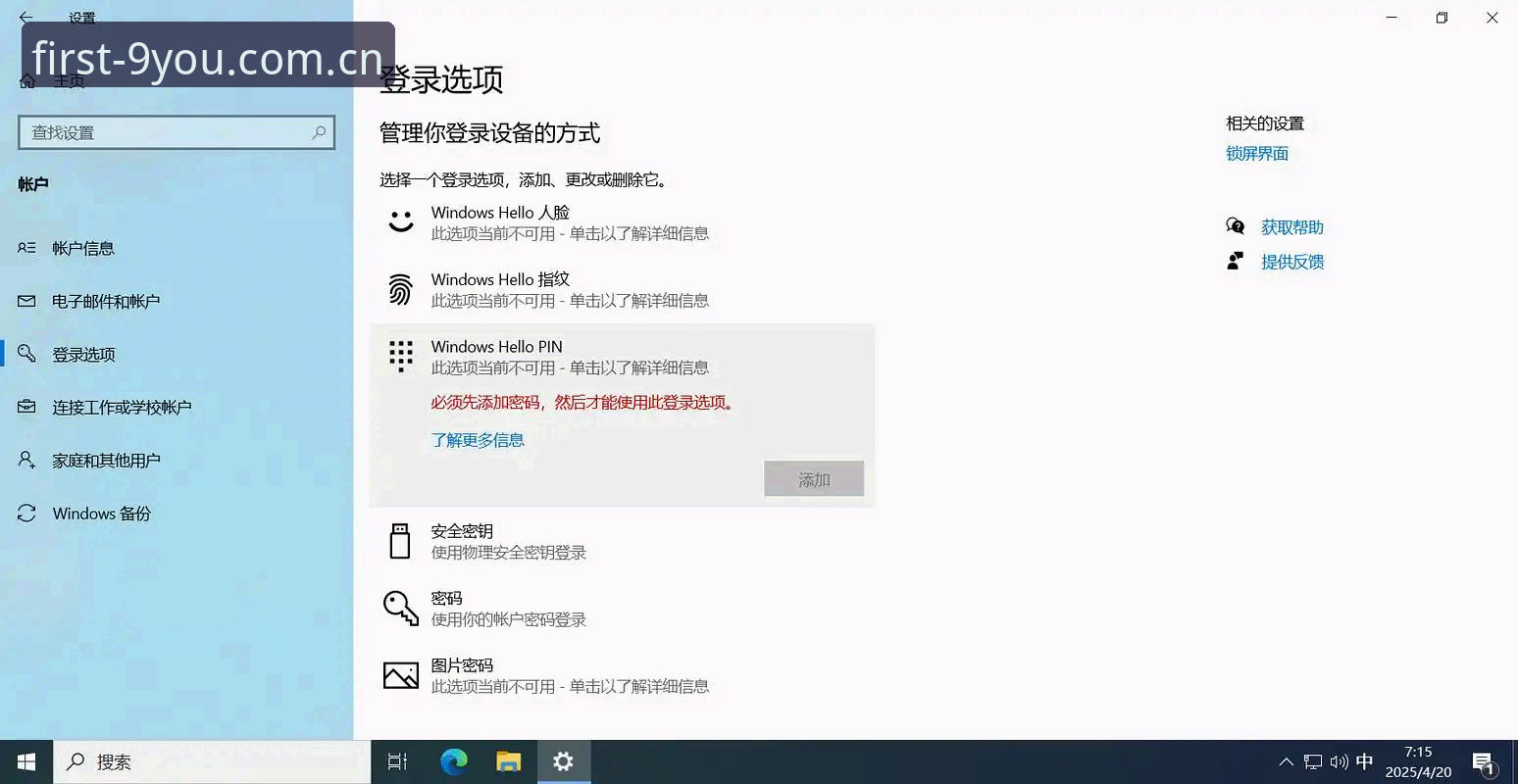Click the 提供反馈 person icon
The image size is (1518, 784).
(1236, 261)
